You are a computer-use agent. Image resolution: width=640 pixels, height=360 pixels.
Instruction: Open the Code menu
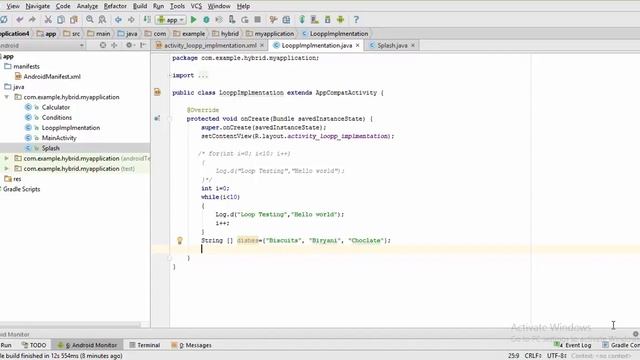coord(63,6)
